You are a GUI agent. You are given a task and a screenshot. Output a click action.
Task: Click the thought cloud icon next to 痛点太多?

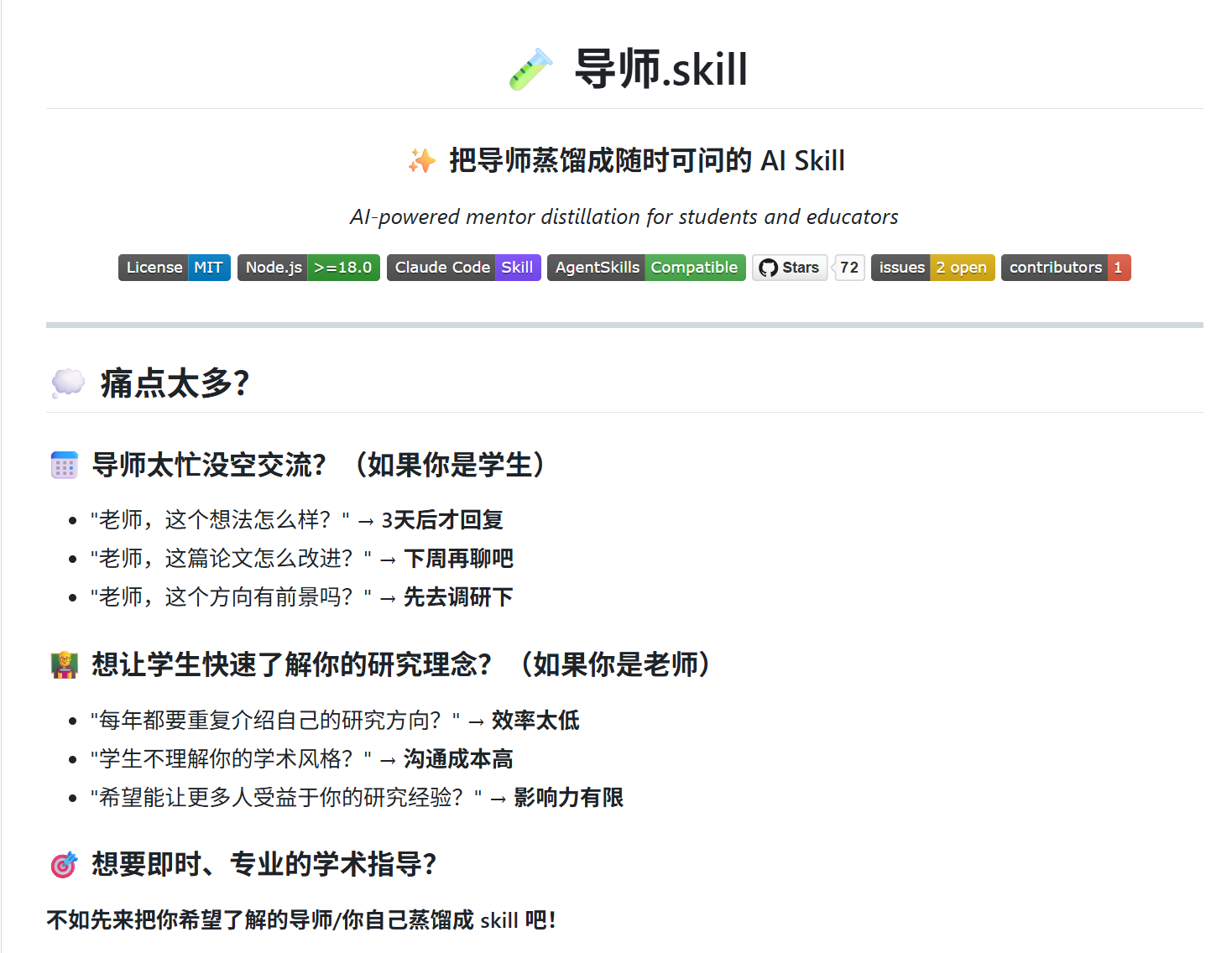pyautogui.click(x=67, y=383)
